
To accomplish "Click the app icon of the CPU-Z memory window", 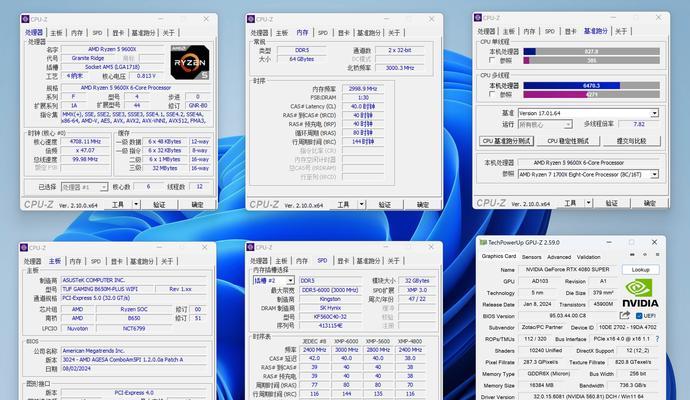I will [251, 19].
